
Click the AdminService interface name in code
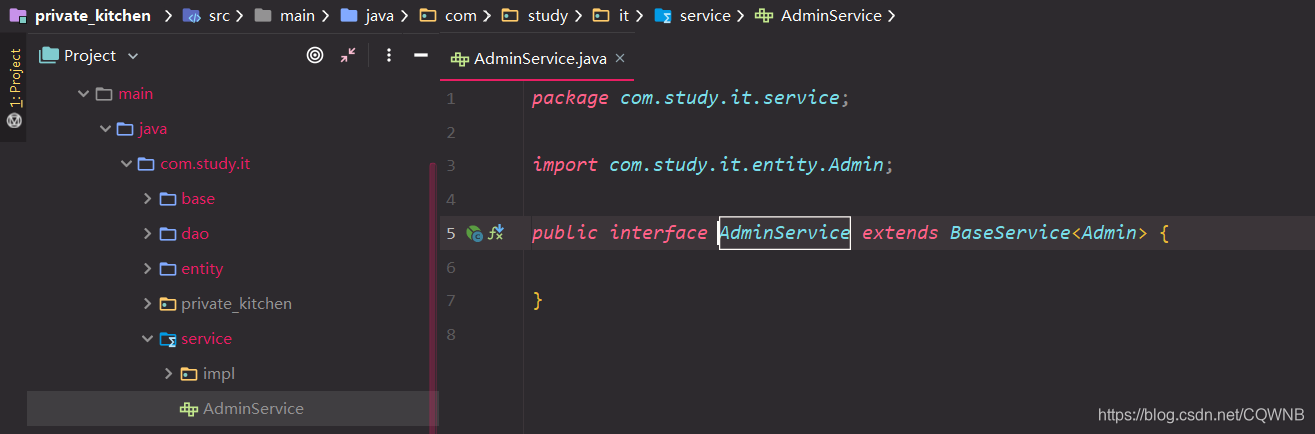click(785, 233)
